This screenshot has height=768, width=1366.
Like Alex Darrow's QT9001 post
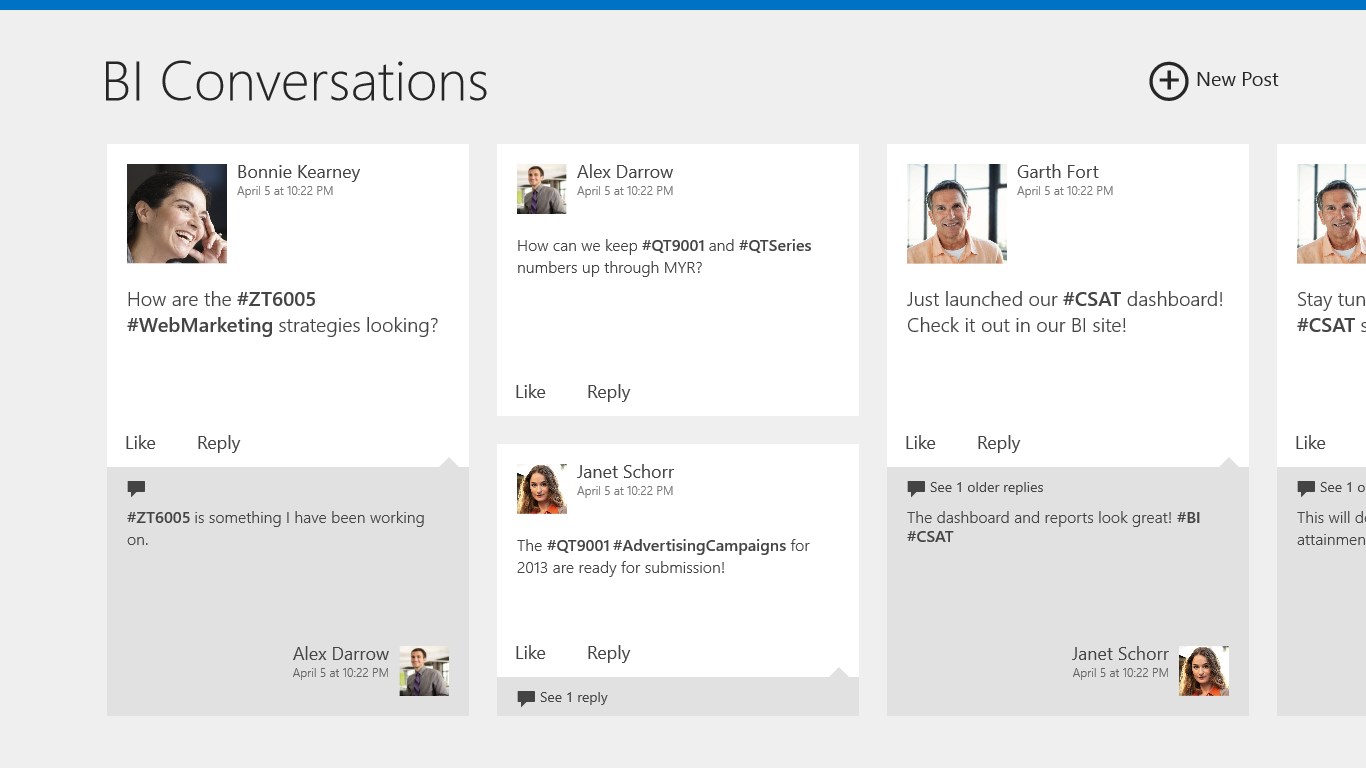(x=530, y=392)
